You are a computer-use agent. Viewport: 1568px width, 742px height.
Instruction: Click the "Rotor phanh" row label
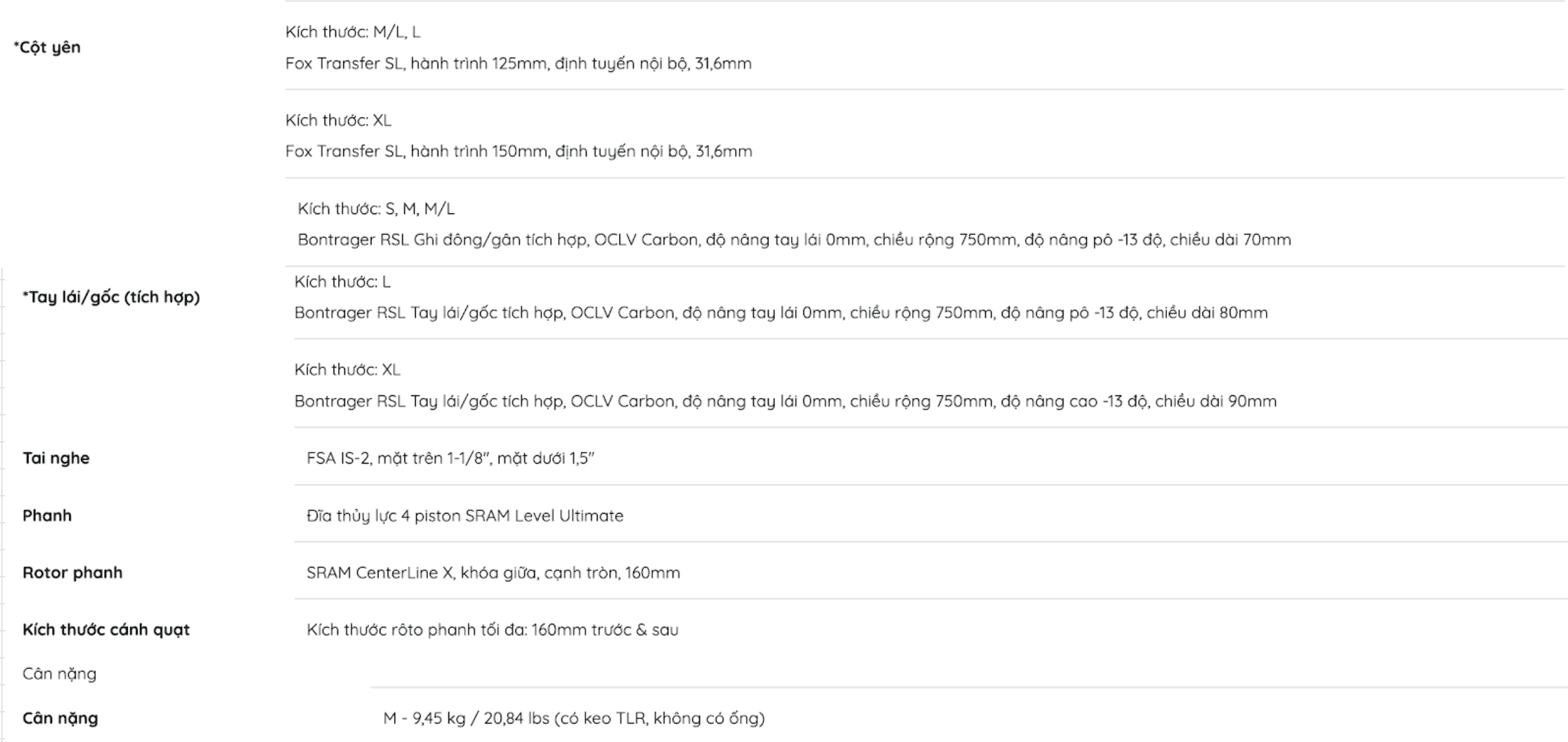(72, 572)
